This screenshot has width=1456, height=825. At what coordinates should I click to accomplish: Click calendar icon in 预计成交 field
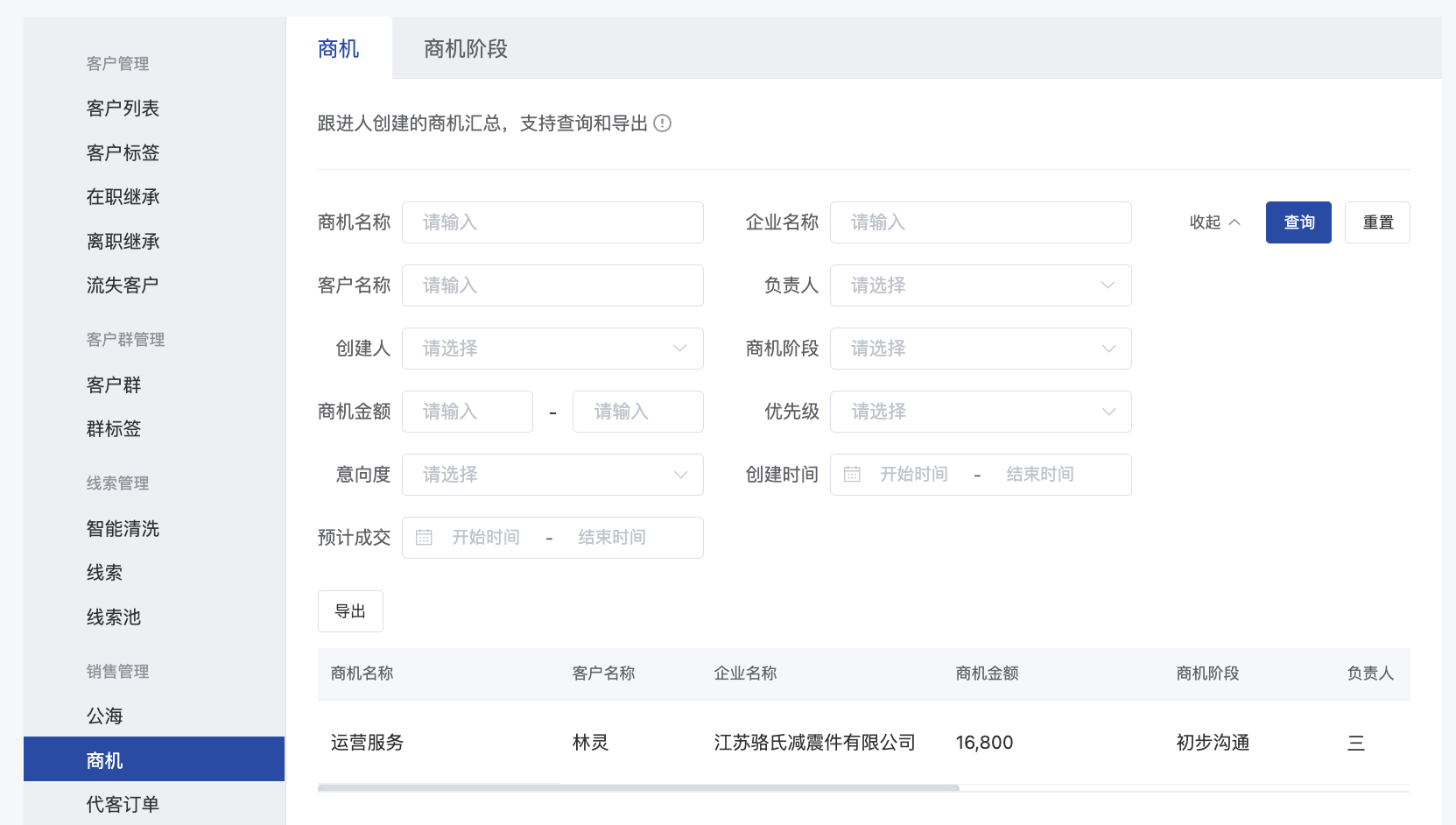click(424, 538)
